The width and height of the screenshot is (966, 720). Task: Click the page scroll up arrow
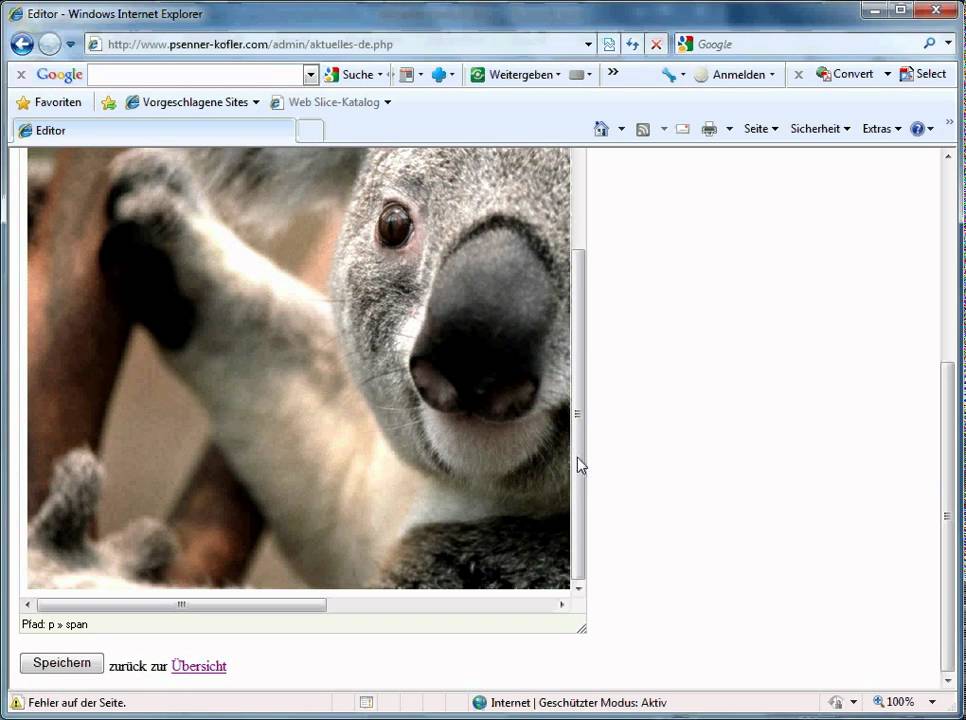tap(948, 156)
